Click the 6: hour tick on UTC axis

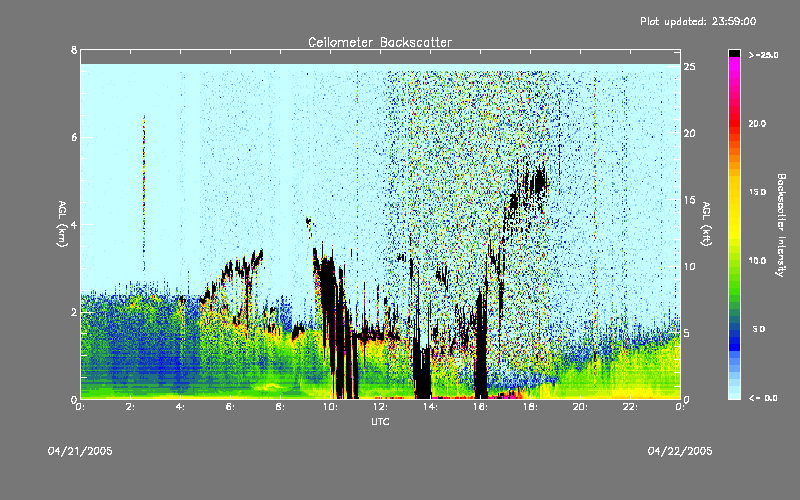230,407
